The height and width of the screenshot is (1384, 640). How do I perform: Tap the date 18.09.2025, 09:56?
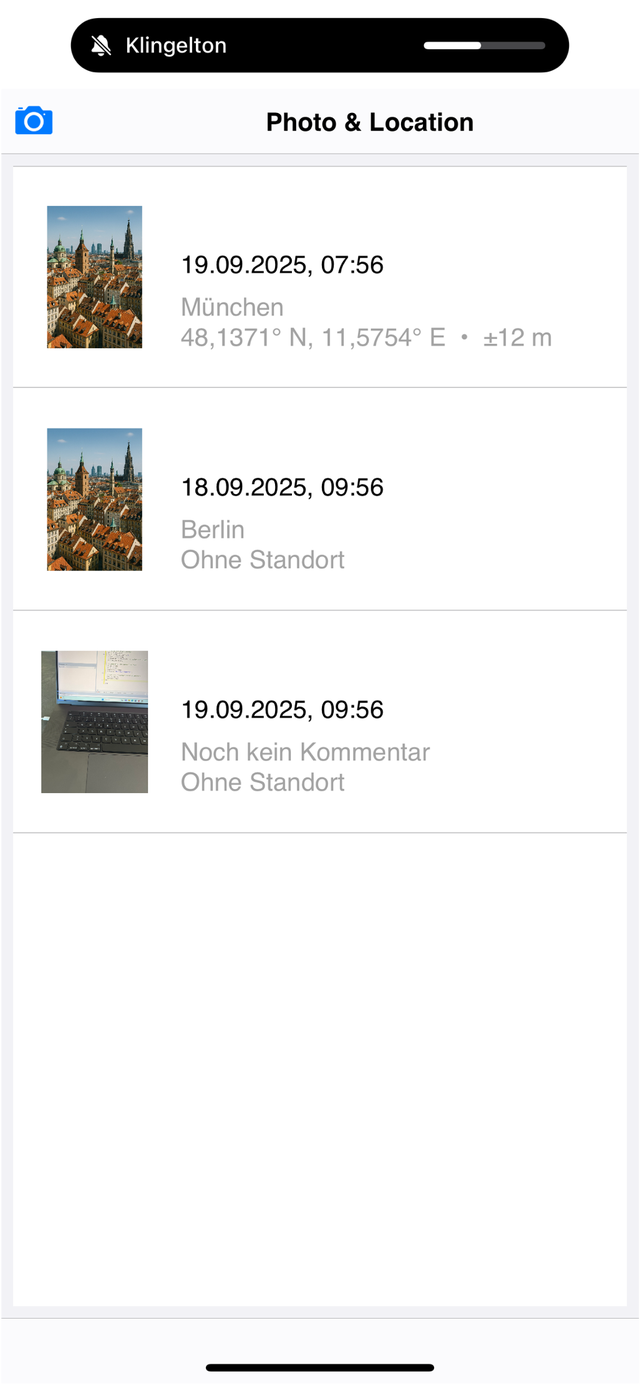coord(282,488)
